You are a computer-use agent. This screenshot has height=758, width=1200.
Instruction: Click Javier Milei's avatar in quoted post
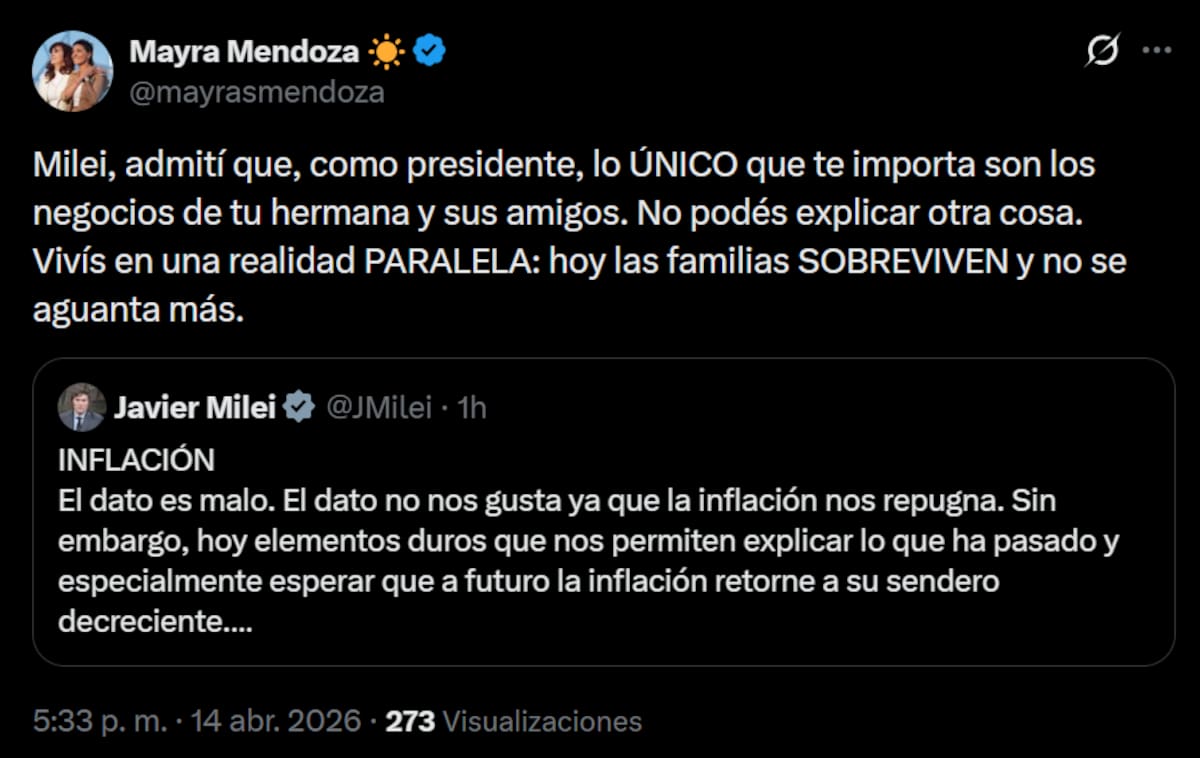82,407
